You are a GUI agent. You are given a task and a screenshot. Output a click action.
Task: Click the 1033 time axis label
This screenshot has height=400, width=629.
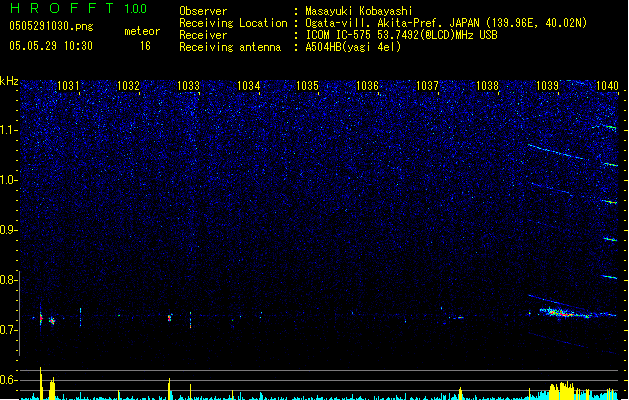[188, 86]
